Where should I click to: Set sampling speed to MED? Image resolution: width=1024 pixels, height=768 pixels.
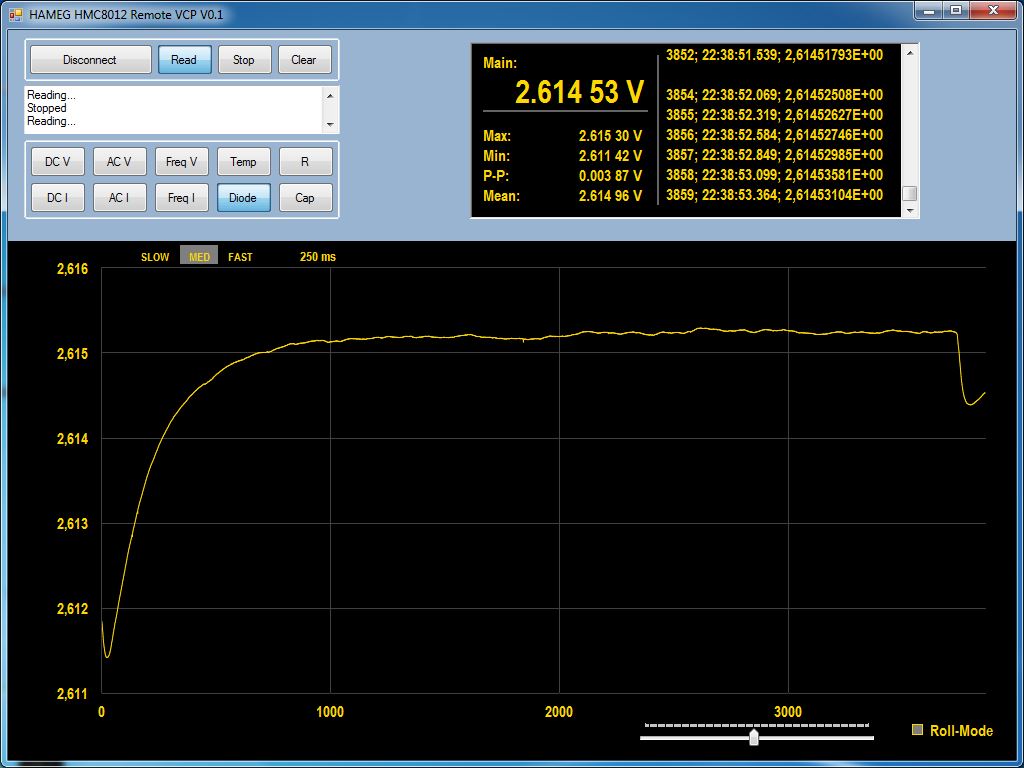[199, 257]
